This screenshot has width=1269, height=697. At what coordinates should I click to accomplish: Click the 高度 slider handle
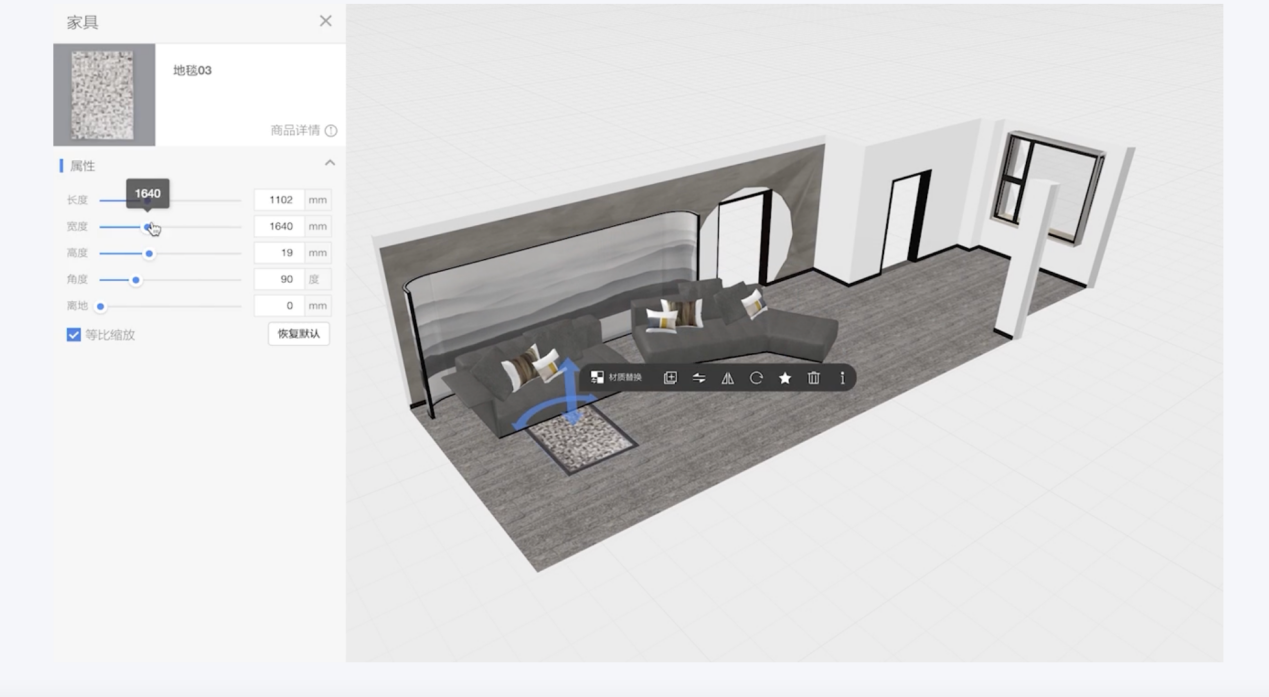tap(149, 254)
